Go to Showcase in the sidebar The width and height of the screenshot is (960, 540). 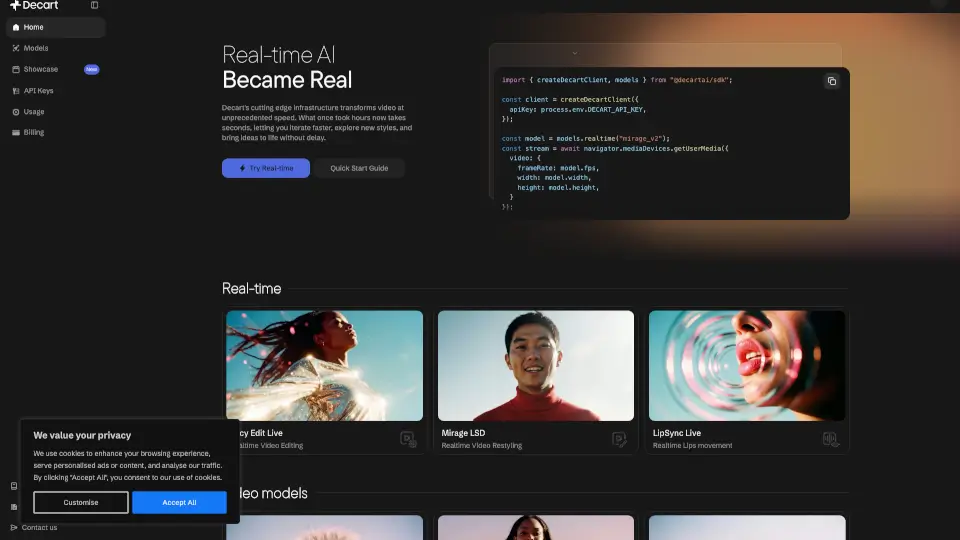[41, 69]
